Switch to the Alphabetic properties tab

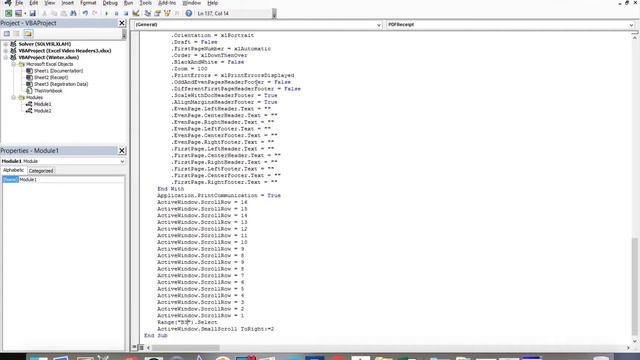point(13,170)
